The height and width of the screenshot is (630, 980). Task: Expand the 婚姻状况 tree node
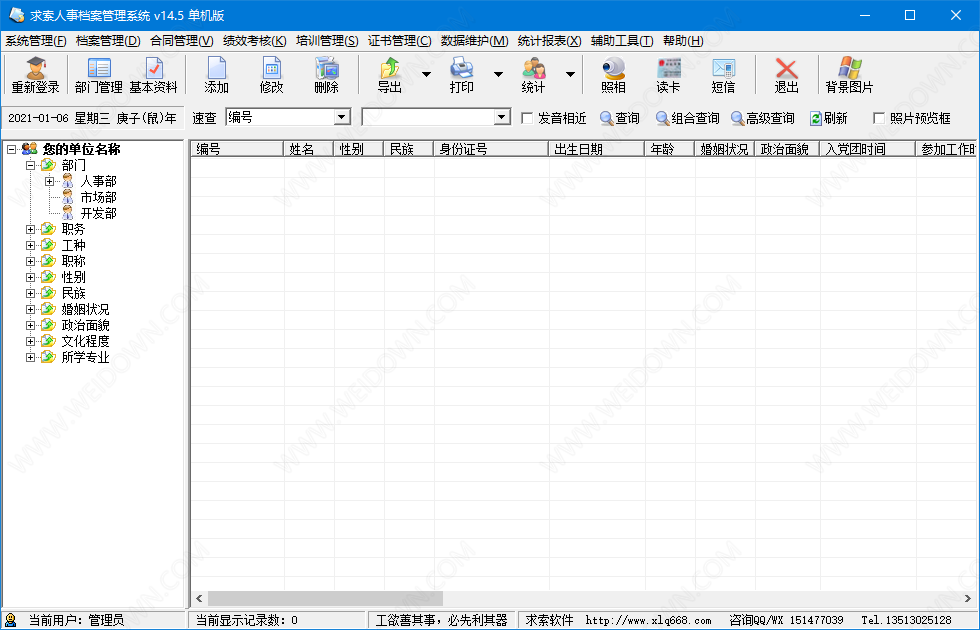point(30,309)
